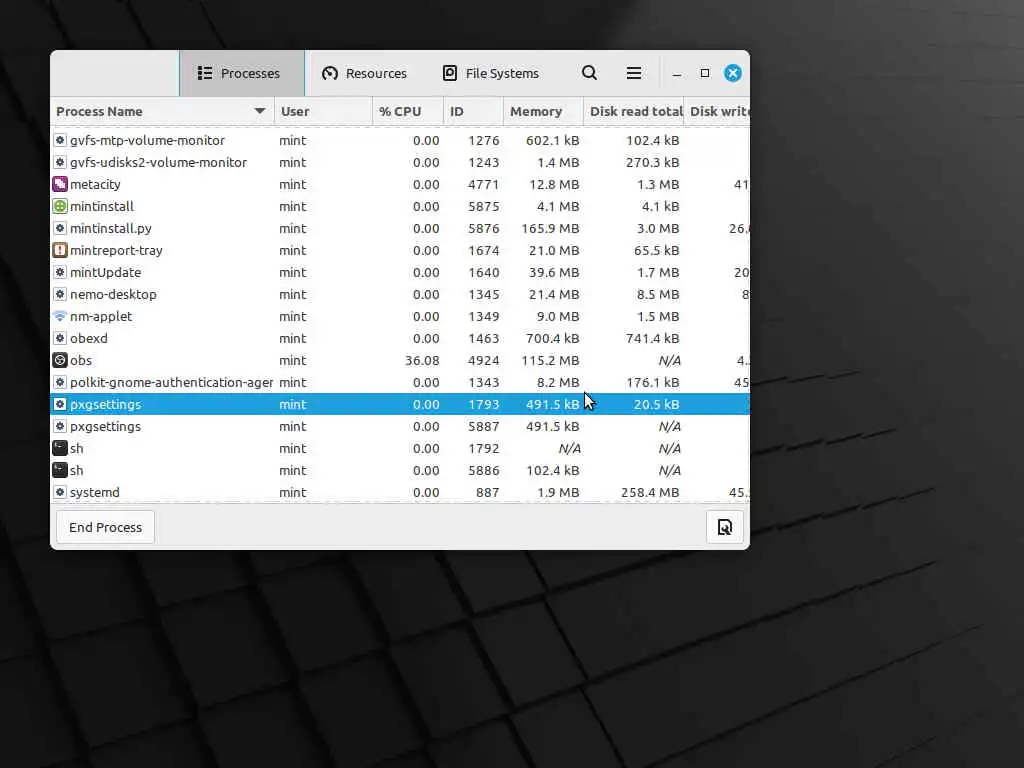Select the nemo-desktop process name
The height and width of the screenshot is (768, 1024).
click(114, 295)
